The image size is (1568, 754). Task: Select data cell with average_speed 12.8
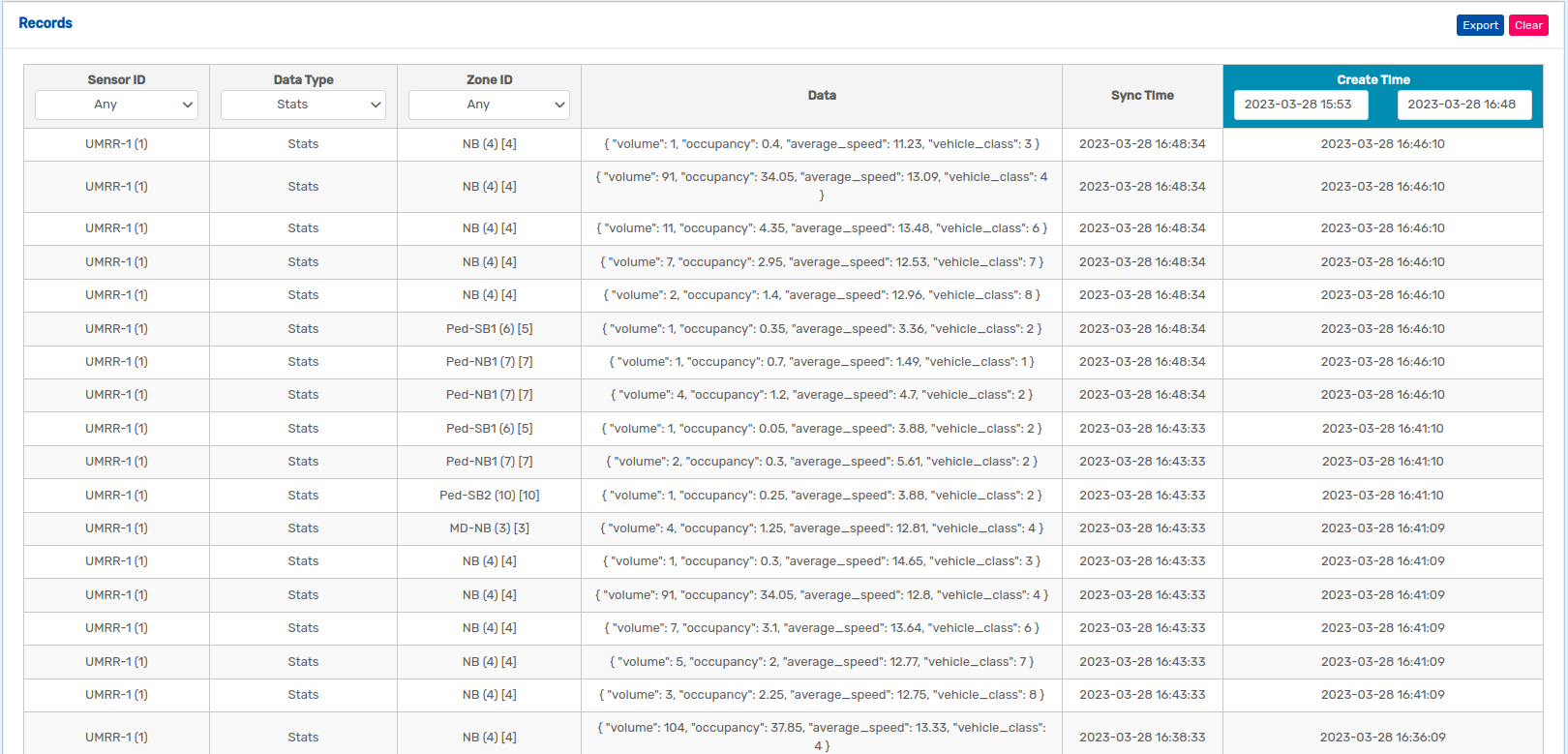pos(822,595)
